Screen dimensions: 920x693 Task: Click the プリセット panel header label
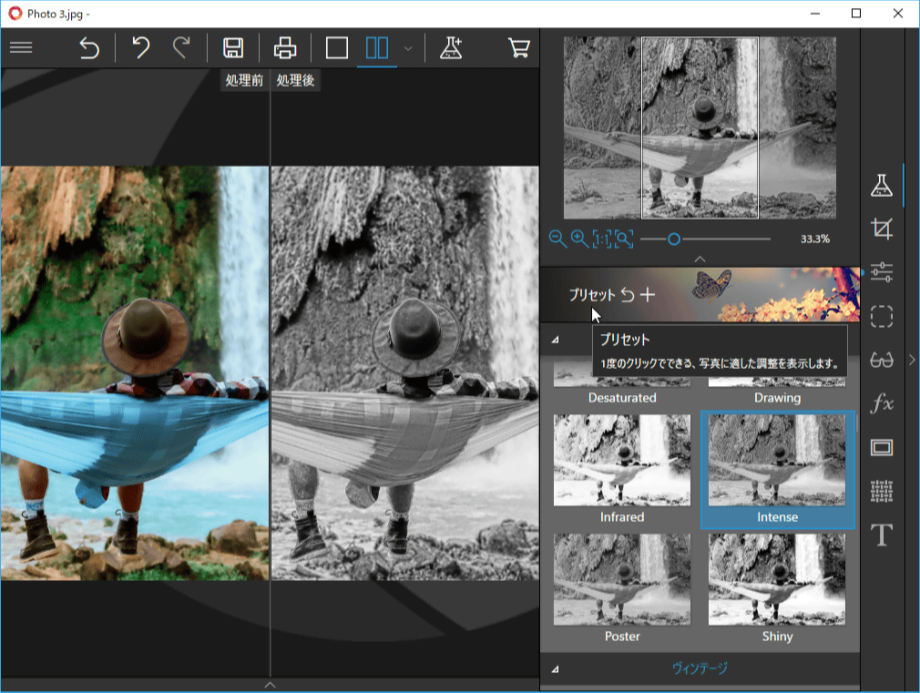[592, 295]
